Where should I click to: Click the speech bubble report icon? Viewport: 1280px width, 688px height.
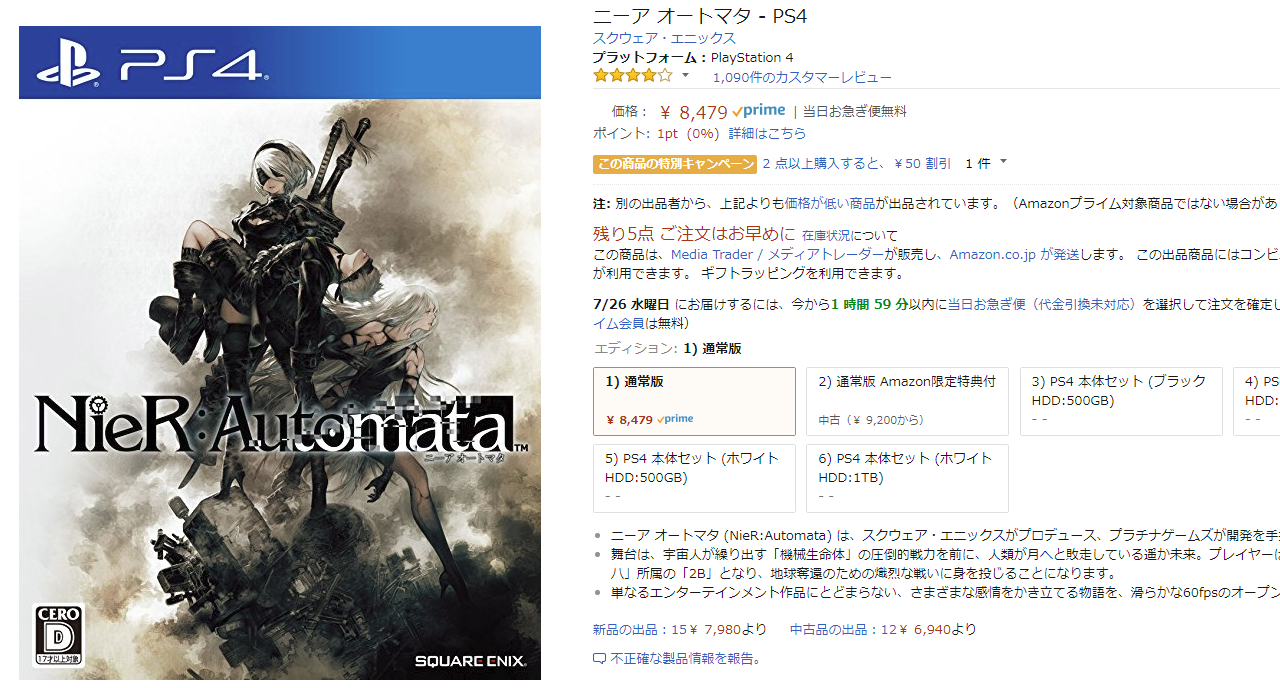[x=599, y=659]
